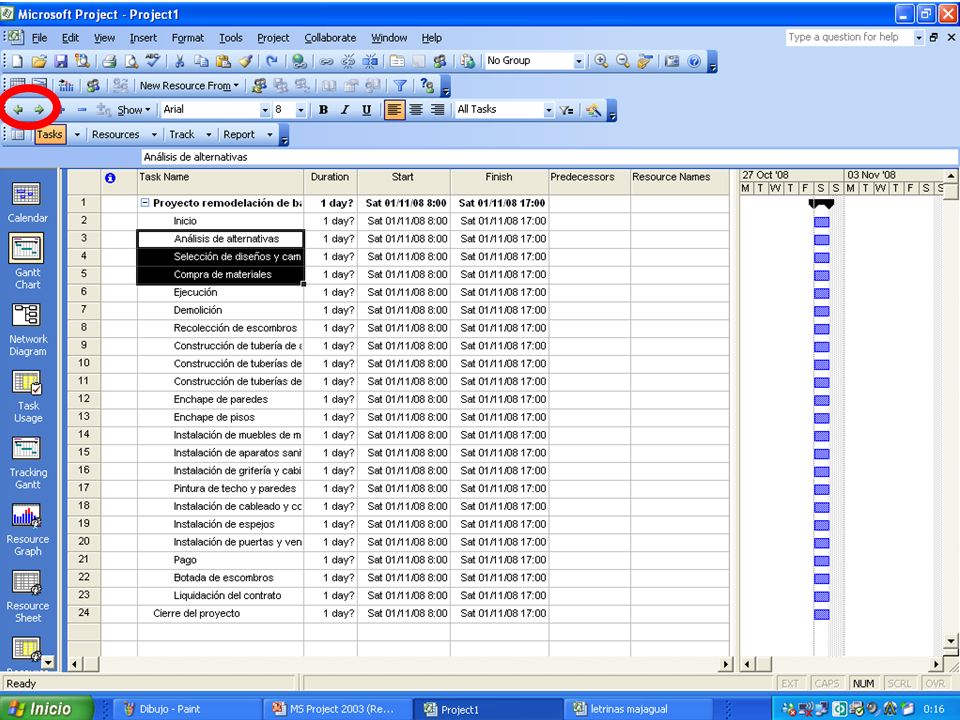This screenshot has width=960, height=720.
Task: Open the Project menu
Action: pos(273,38)
